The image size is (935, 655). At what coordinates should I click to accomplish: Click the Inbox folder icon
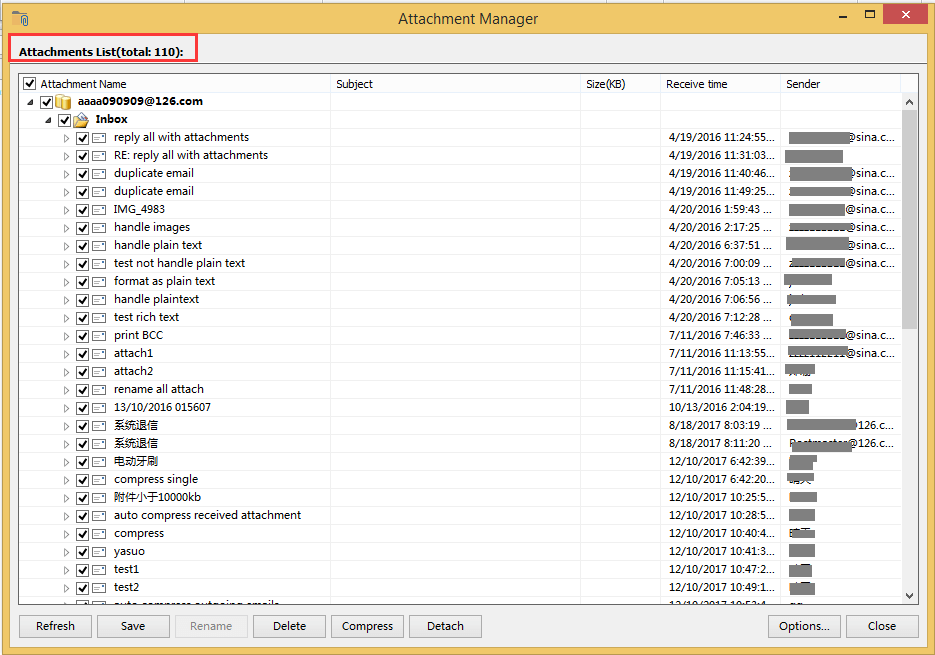(x=81, y=119)
